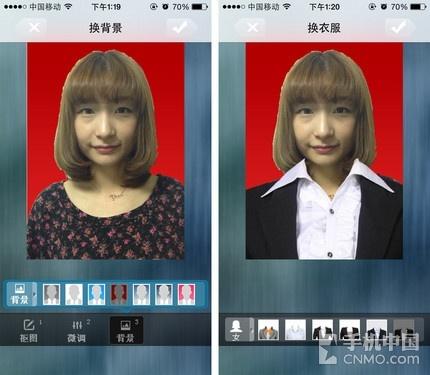
Task: Select the 背景 step tab
Action: tap(126, 331)
